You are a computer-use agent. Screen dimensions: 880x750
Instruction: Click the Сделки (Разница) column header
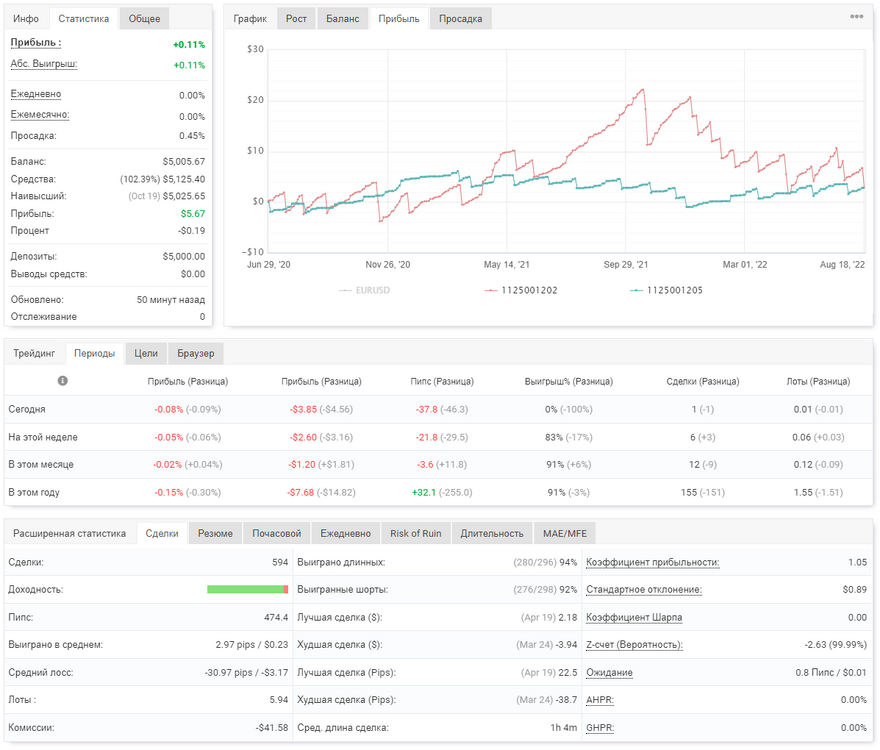tap(703, 382)
